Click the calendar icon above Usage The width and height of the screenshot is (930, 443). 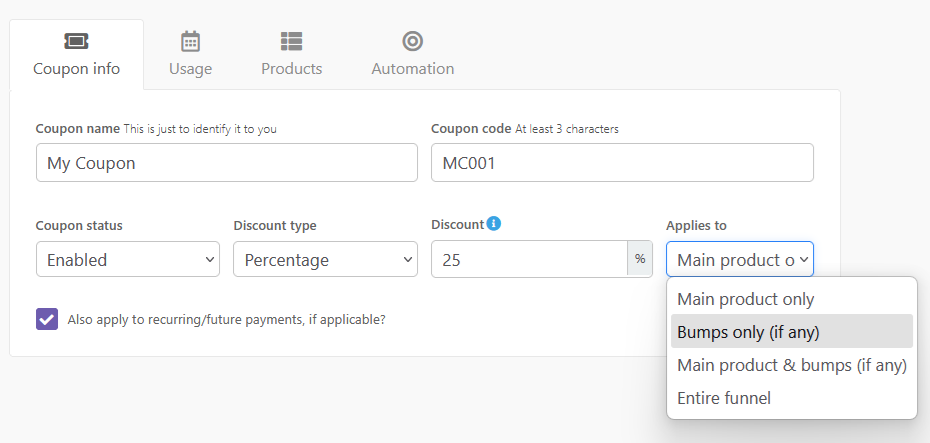[190, 41]
